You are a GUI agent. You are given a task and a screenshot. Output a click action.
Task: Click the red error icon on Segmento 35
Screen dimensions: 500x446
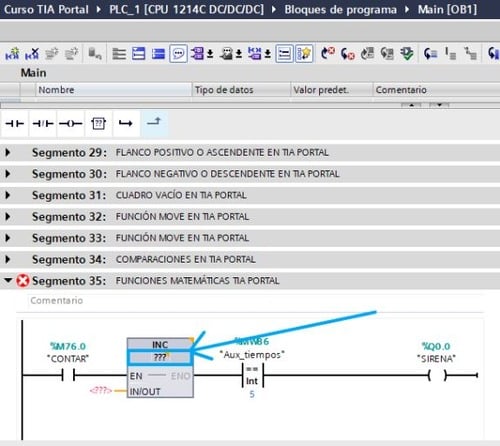(23, 281)
